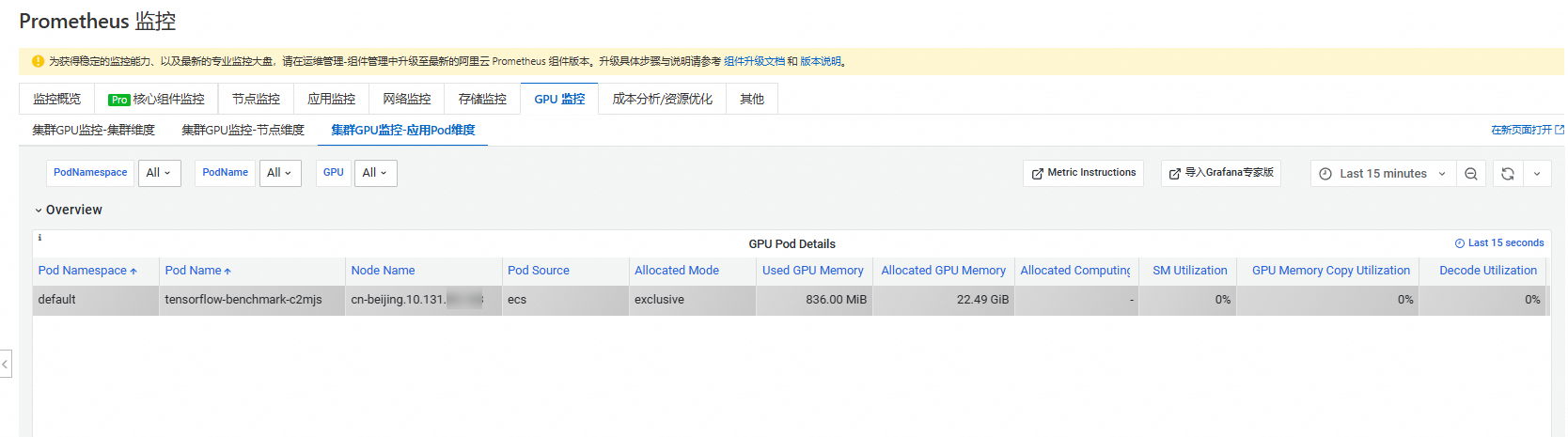Click the Last 15 seconds panel time label

pos(1499,243)
